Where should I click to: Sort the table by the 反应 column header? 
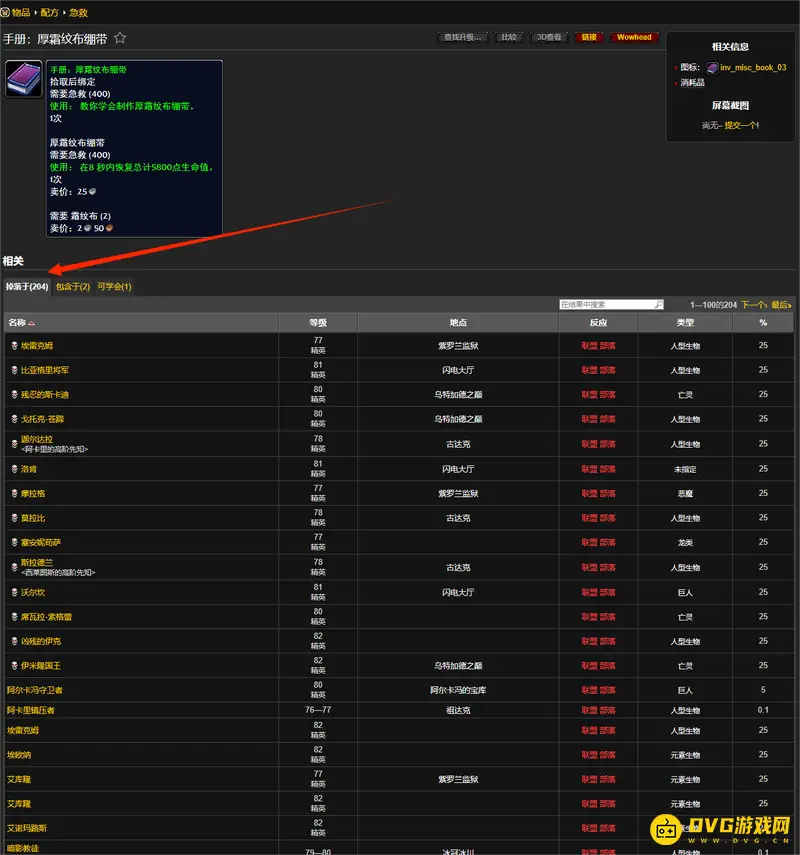598,323
